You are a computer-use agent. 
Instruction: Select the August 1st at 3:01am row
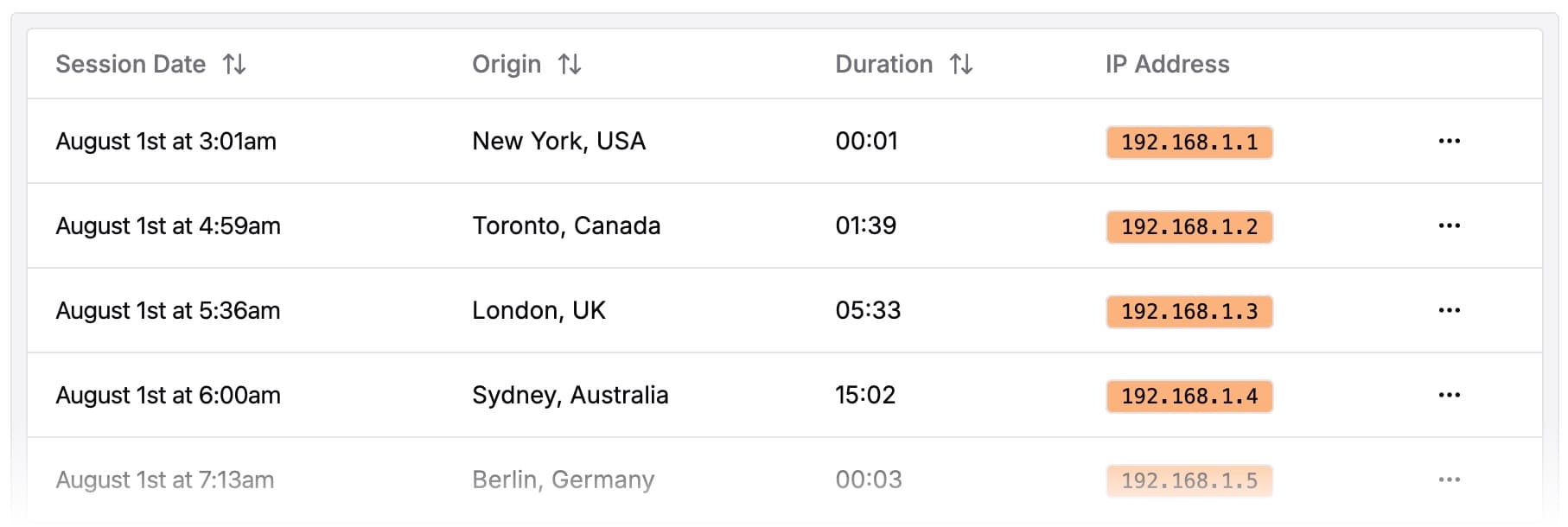[166, 141]
